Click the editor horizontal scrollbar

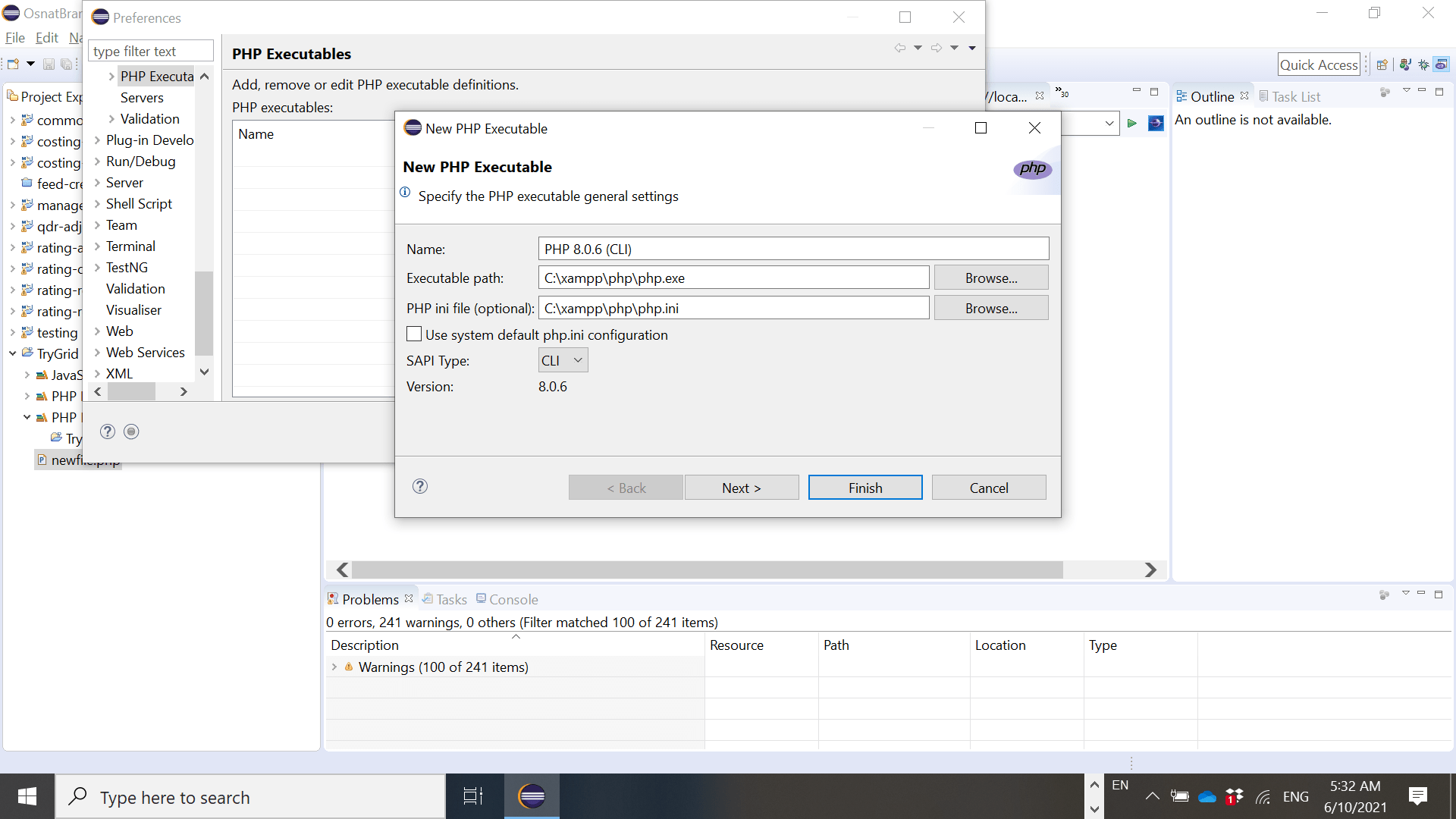click(x=707, y=570)
